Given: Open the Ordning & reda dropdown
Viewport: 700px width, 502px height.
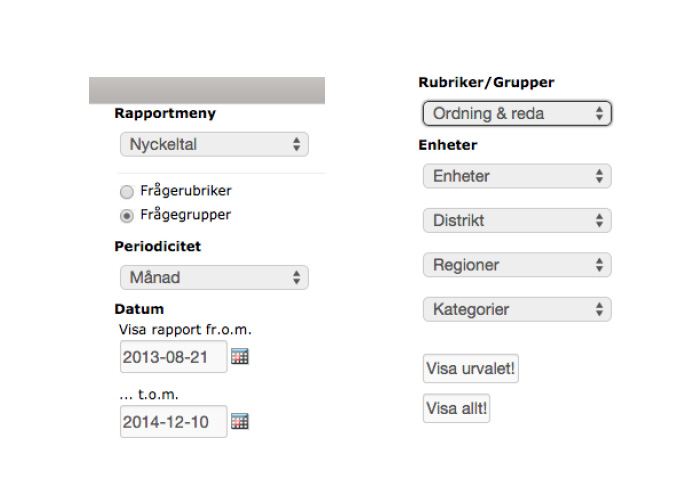Looking at the screenshot, I should tap(517, 113).
